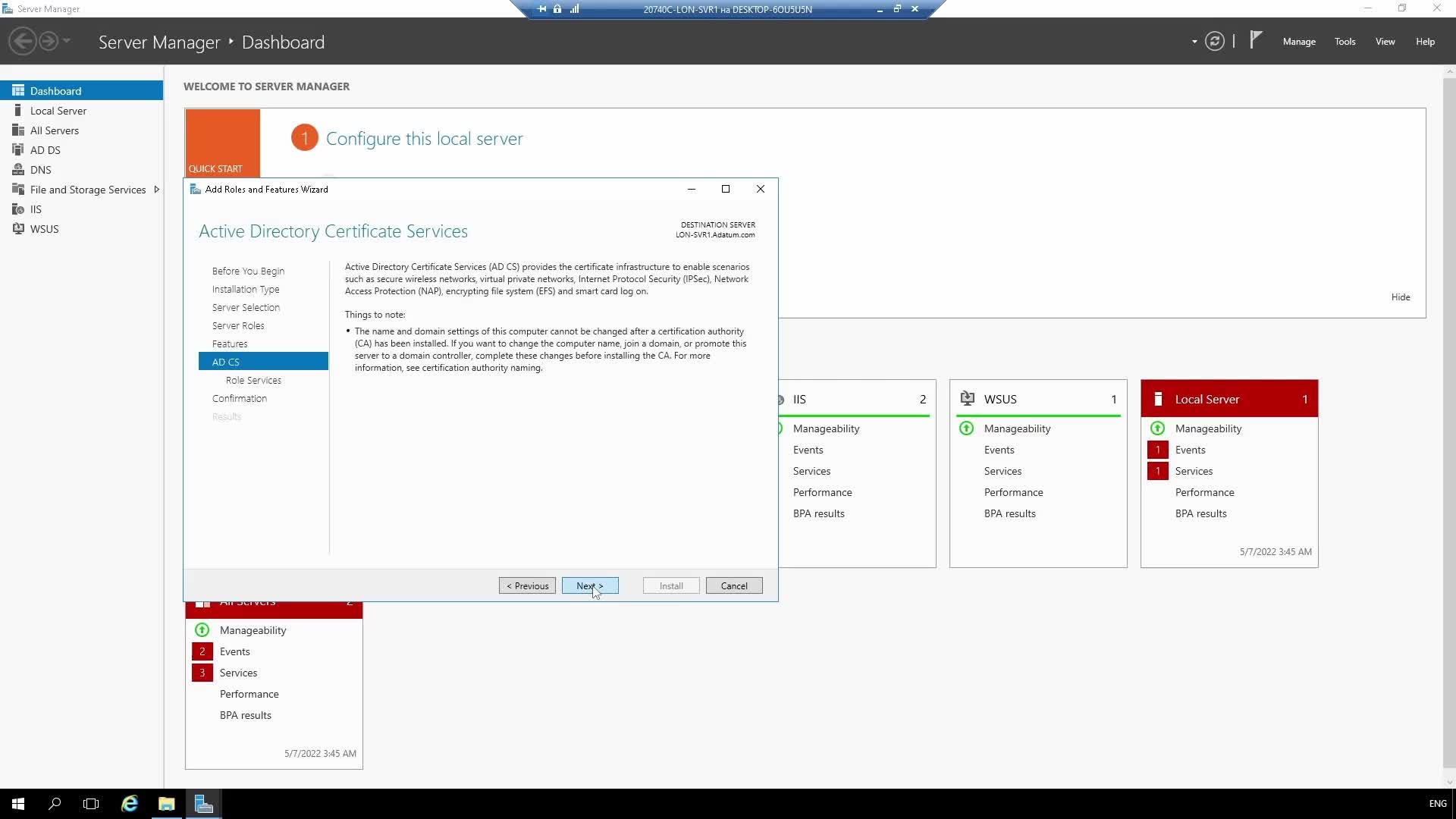Open BPA results in the WSUS tile
The width and height of the screenshot is (1456, 819).
point(1009,513)
